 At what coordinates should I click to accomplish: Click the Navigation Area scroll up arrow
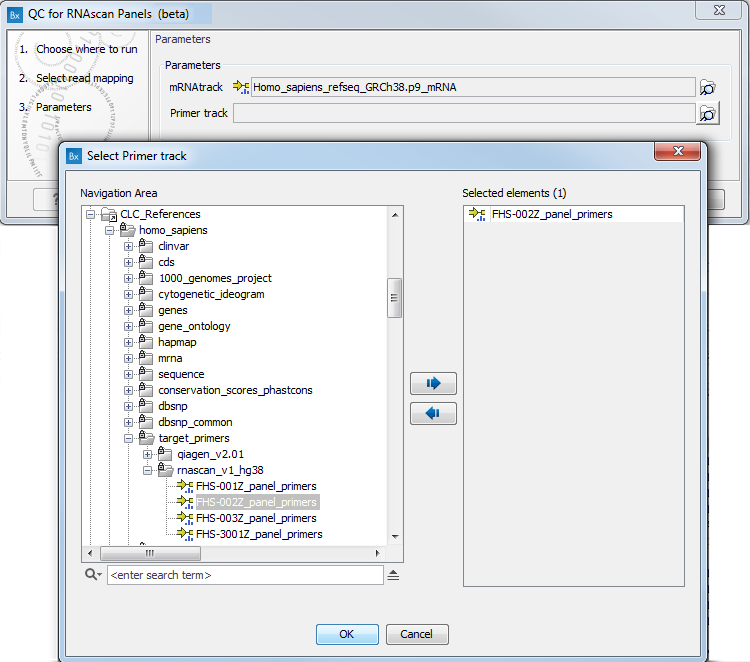[x=395, y=215]
